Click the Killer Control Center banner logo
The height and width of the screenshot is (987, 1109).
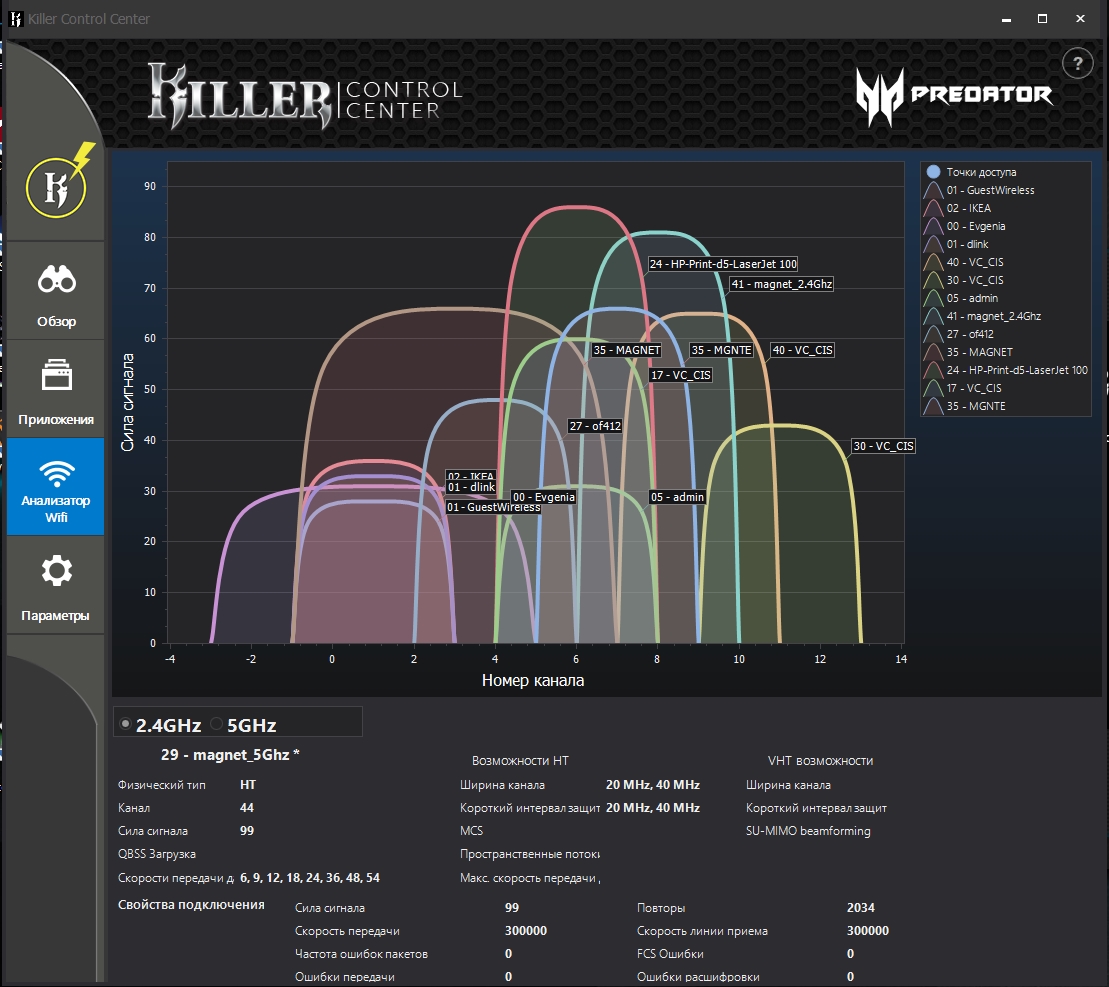305,95
